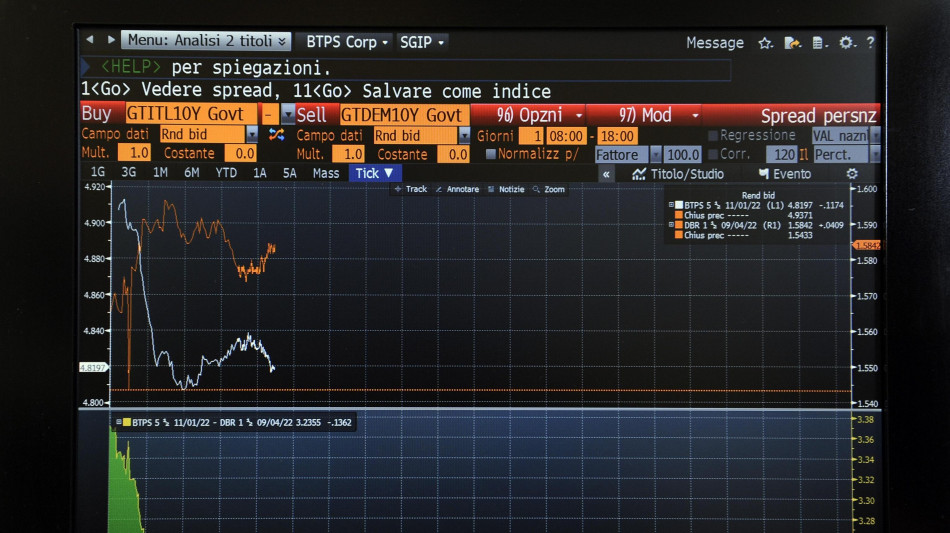Click the HELP command line
950x533 pixels.
(x=406, y=67)
